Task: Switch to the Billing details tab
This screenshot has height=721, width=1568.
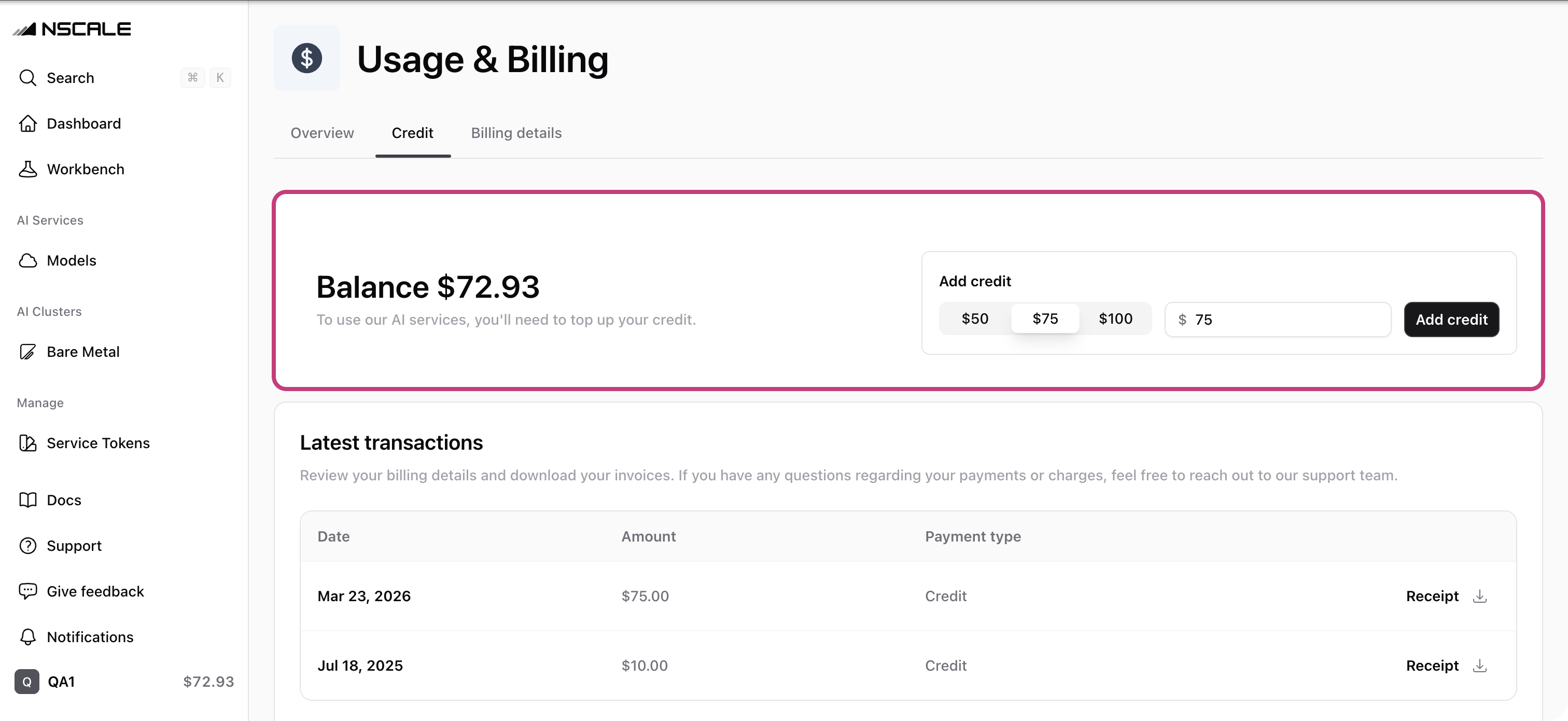Action: pyautogui.click(x=516, y=133)
